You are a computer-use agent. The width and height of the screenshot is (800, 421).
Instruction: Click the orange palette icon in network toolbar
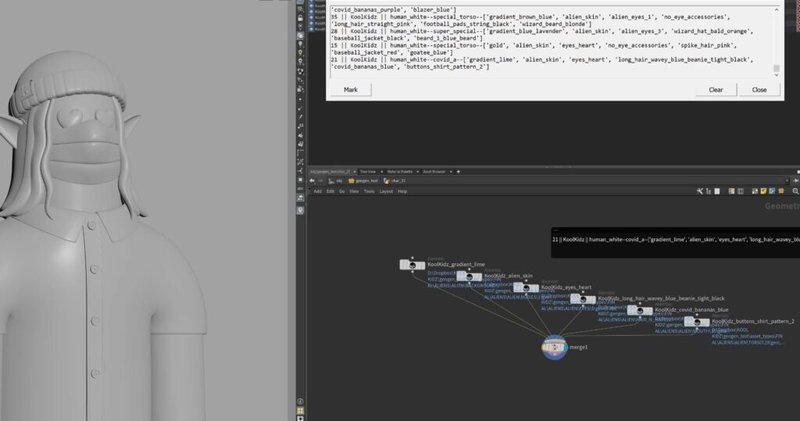pyautogui.click(x=781, y=191)
